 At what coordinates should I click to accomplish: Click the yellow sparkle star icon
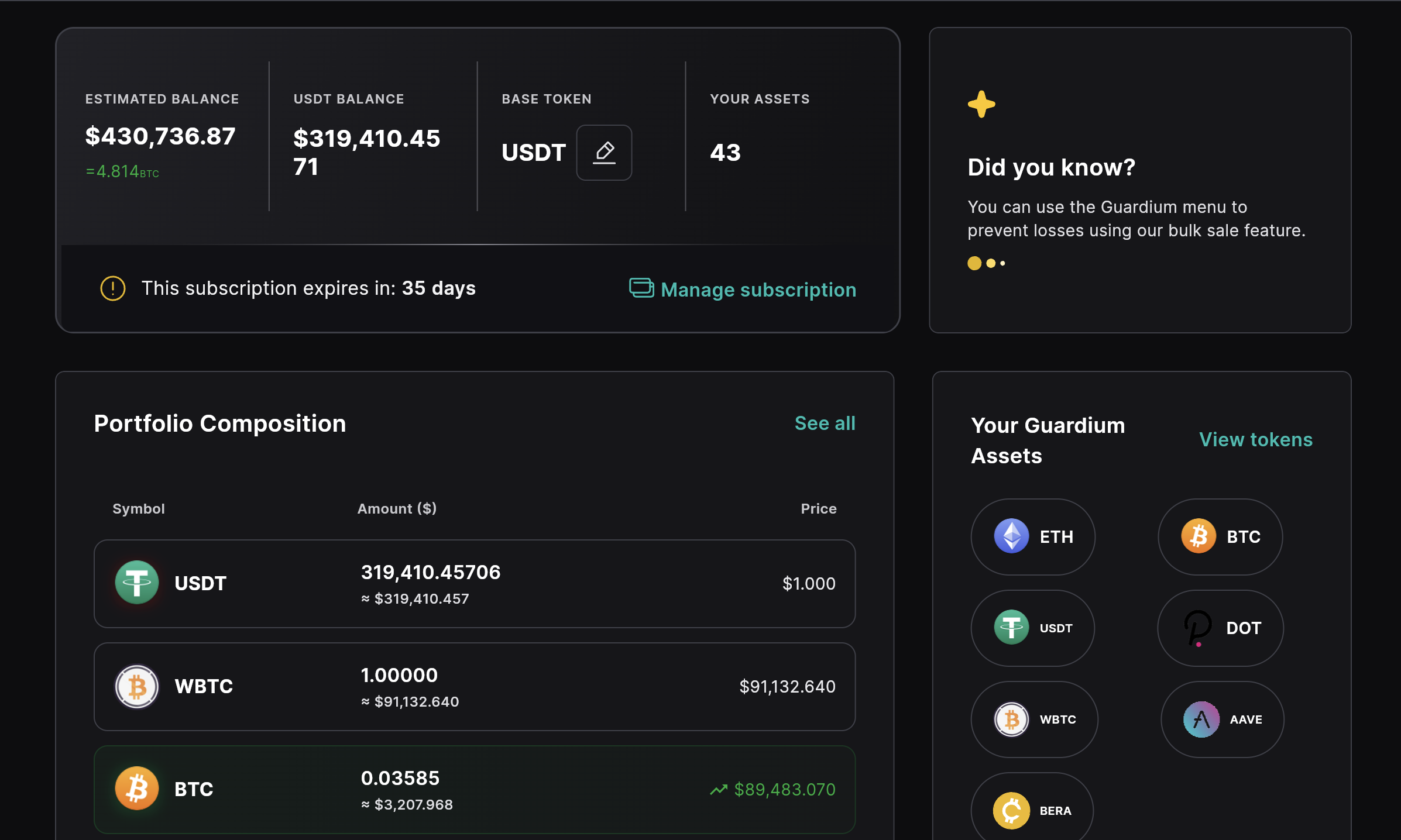point(981,104)
